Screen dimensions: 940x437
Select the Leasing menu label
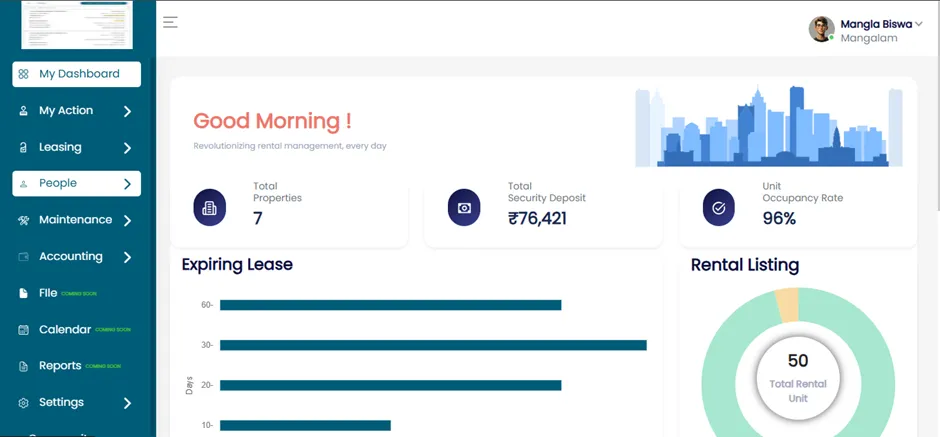coord(60,147)
